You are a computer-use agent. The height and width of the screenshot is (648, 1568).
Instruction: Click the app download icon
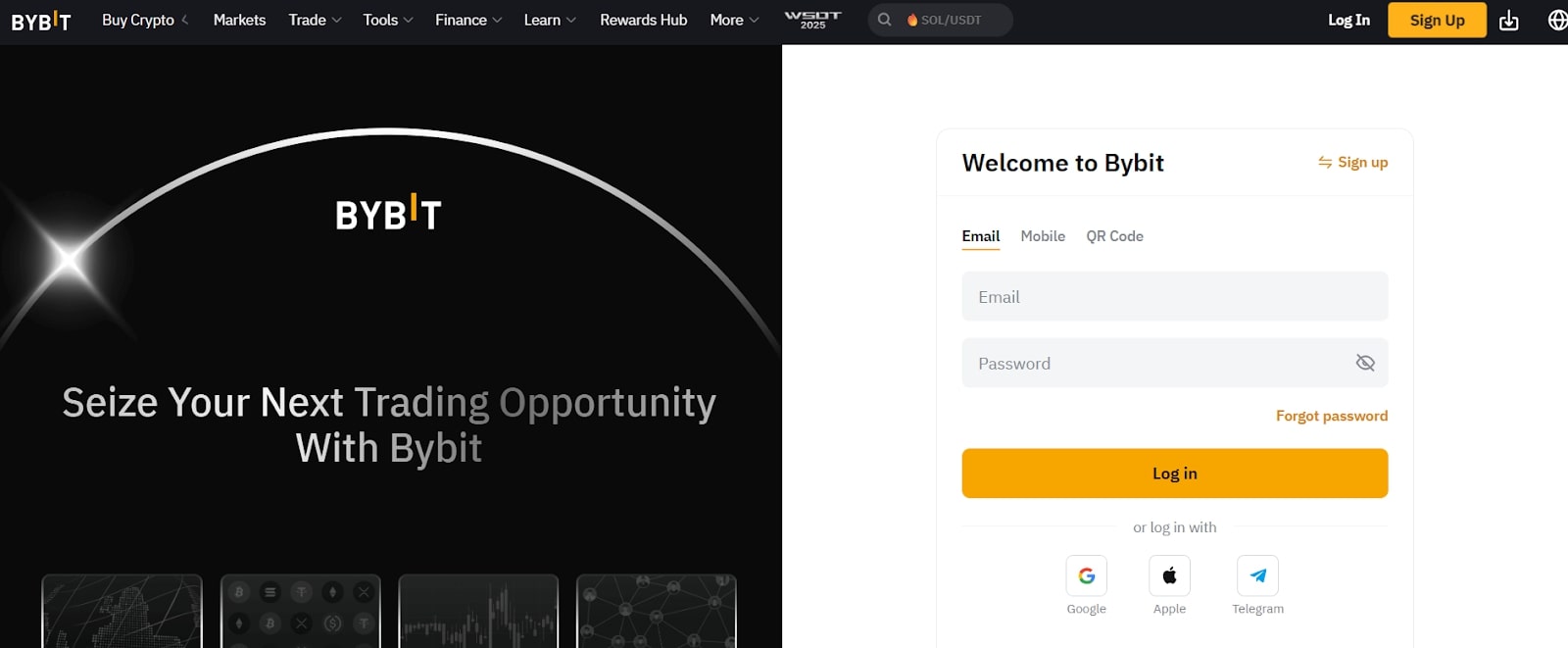1508,21
